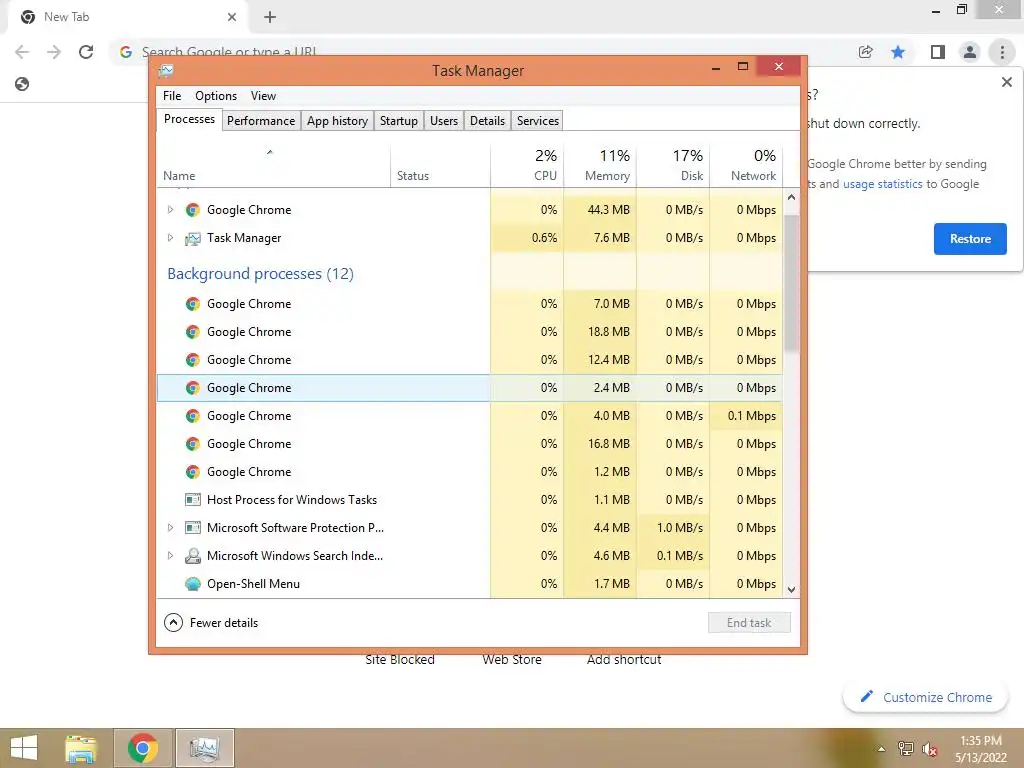Sort by CPU column header
Image resolution: width=1024 pixels, height=768 pixels.
tap(526, 166)
